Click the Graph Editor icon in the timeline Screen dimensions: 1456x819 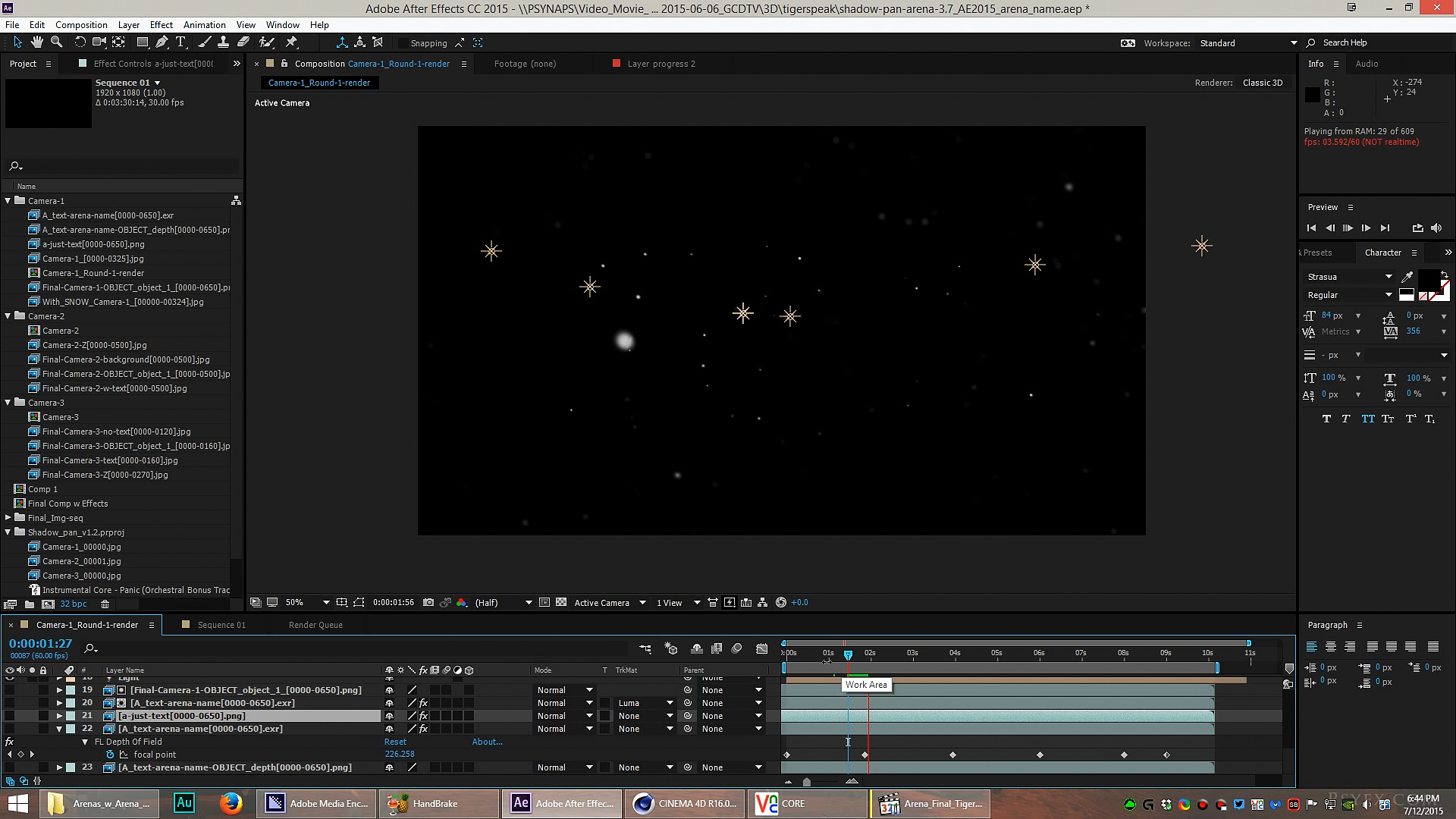pos(762,648)
